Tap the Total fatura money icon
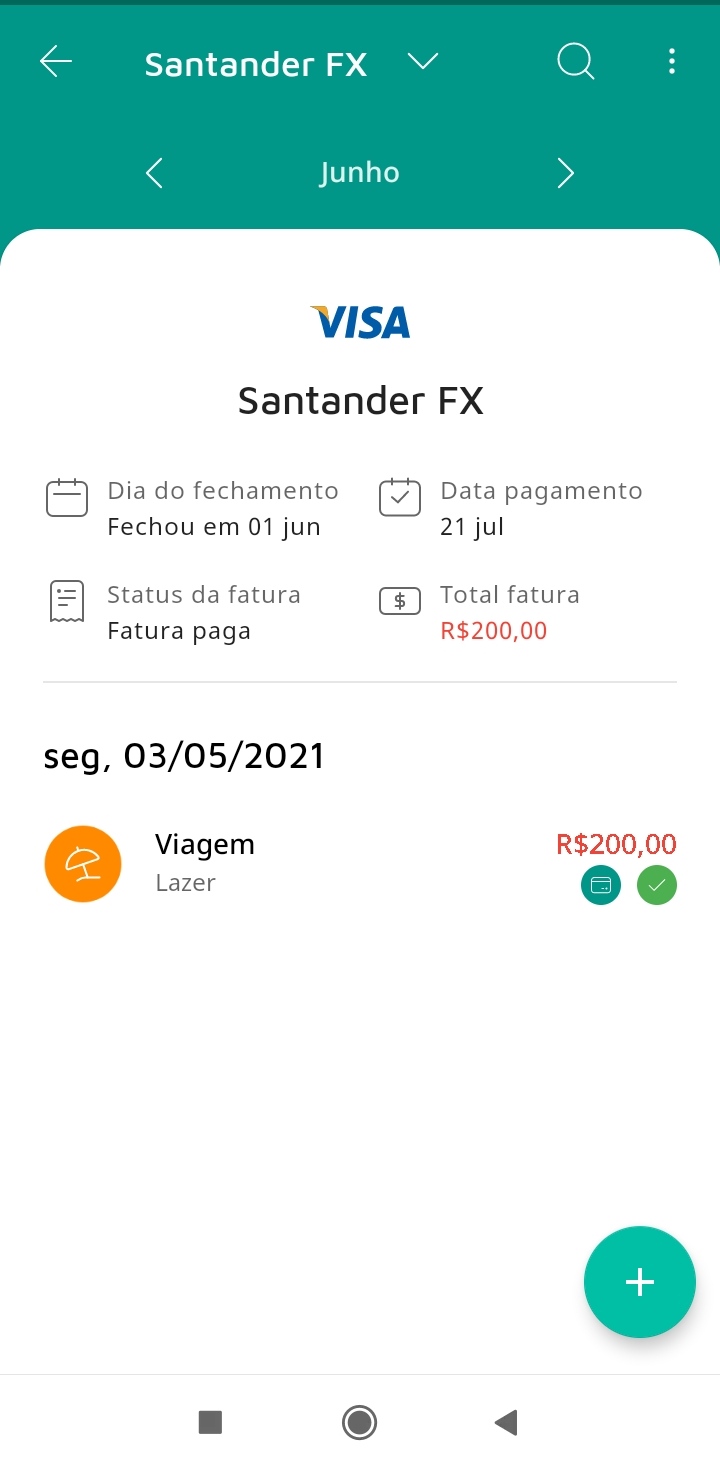 pyautogui.click(x=399, y=601)
